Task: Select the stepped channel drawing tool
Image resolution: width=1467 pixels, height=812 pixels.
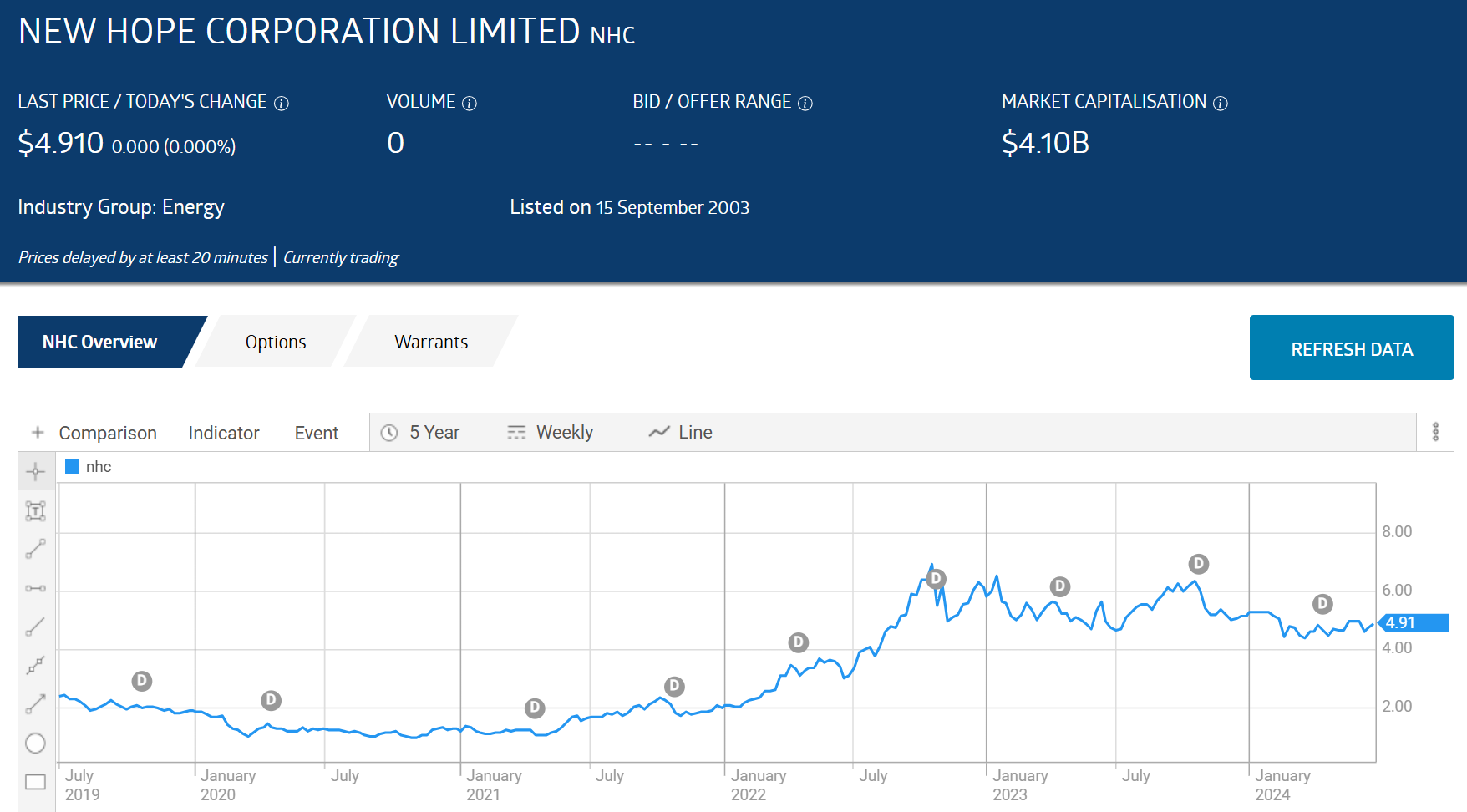Action: 35,666
